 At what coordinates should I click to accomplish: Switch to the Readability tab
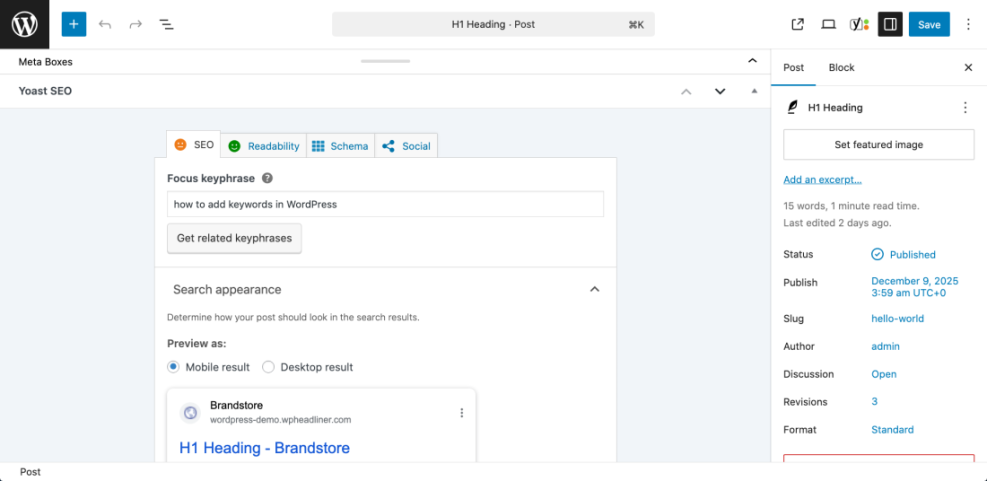pos(264,146)
